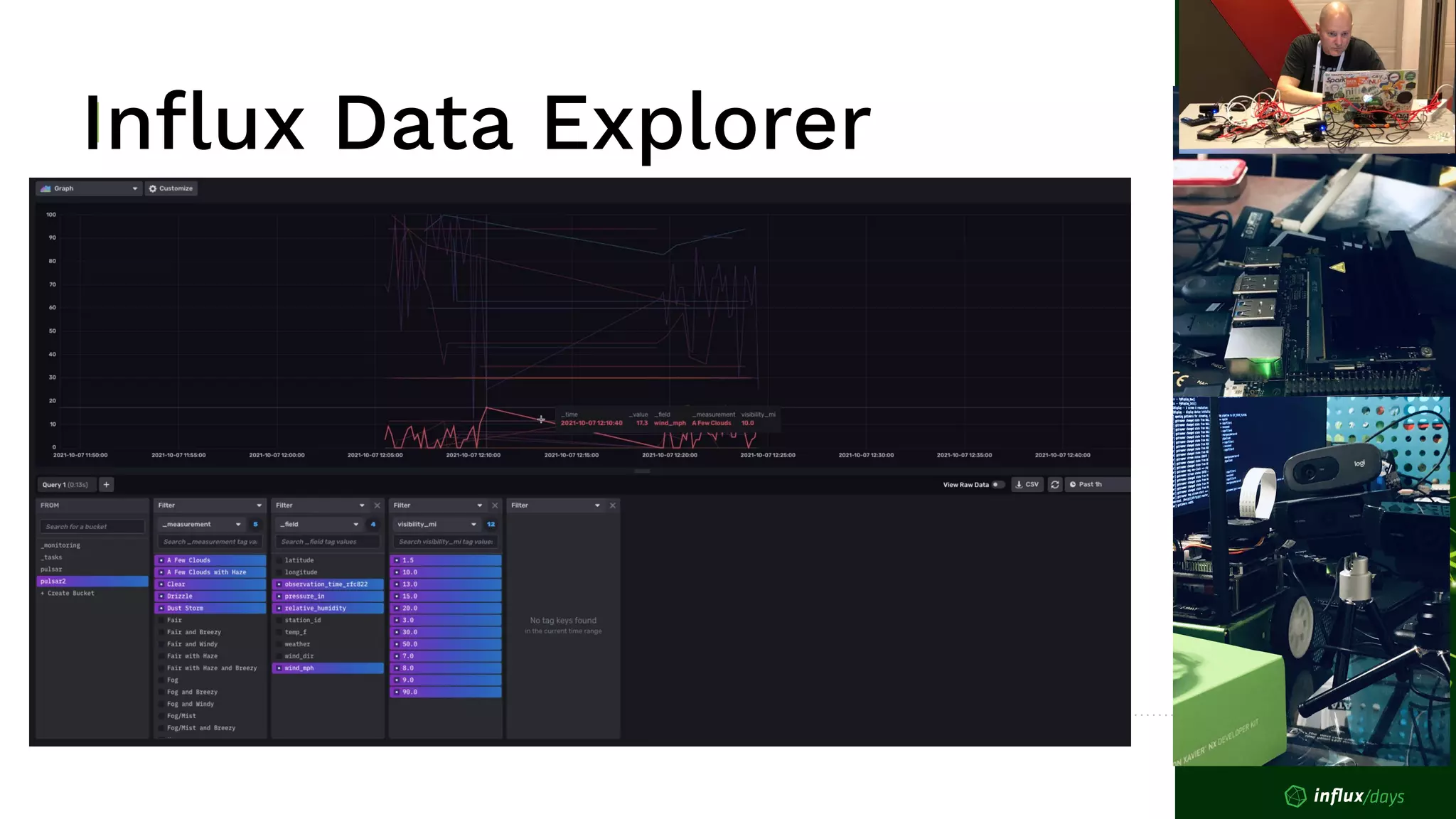This screenshot has width=1456, height=819.
Task: Deselect the A Few Clouds measurement
Action: (210, 560)
